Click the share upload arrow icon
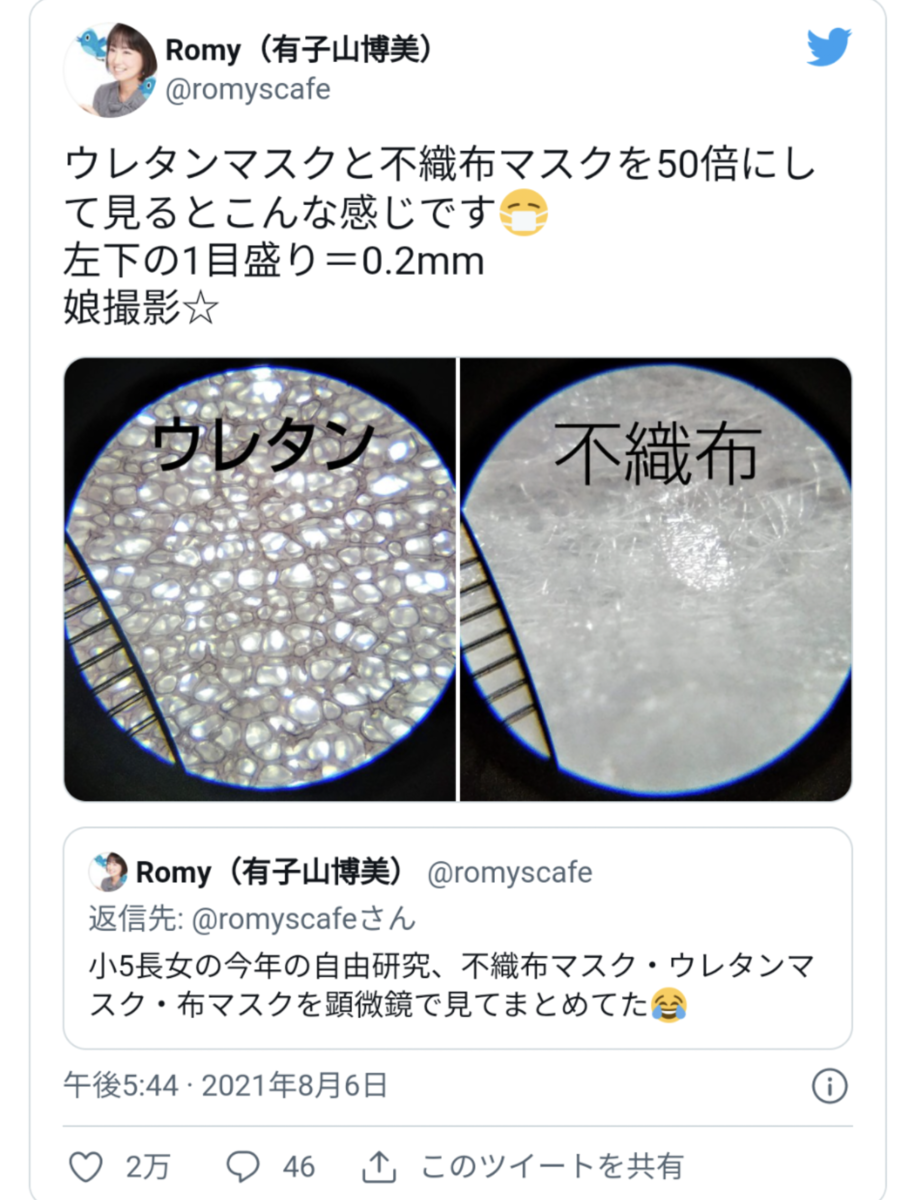 [379, 1165]
